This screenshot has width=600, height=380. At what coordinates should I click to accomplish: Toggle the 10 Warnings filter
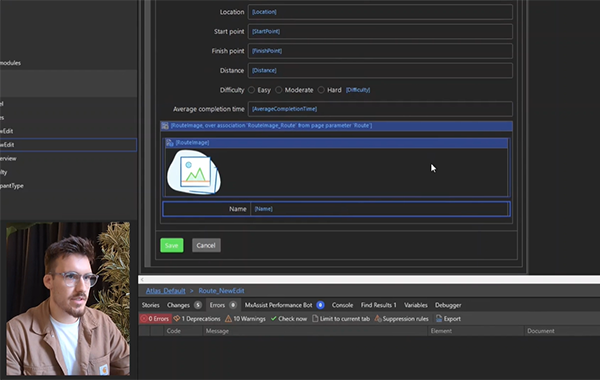click(x=245, y=319)
